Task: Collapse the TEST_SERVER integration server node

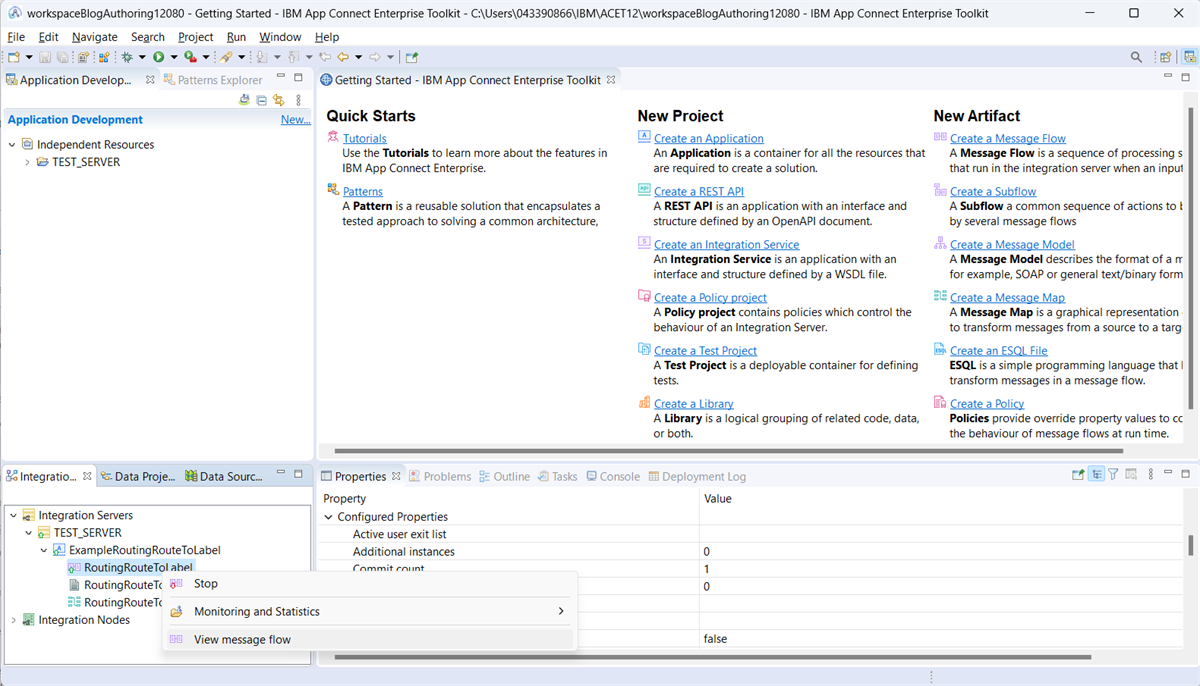Action: [x=28, y=532]
